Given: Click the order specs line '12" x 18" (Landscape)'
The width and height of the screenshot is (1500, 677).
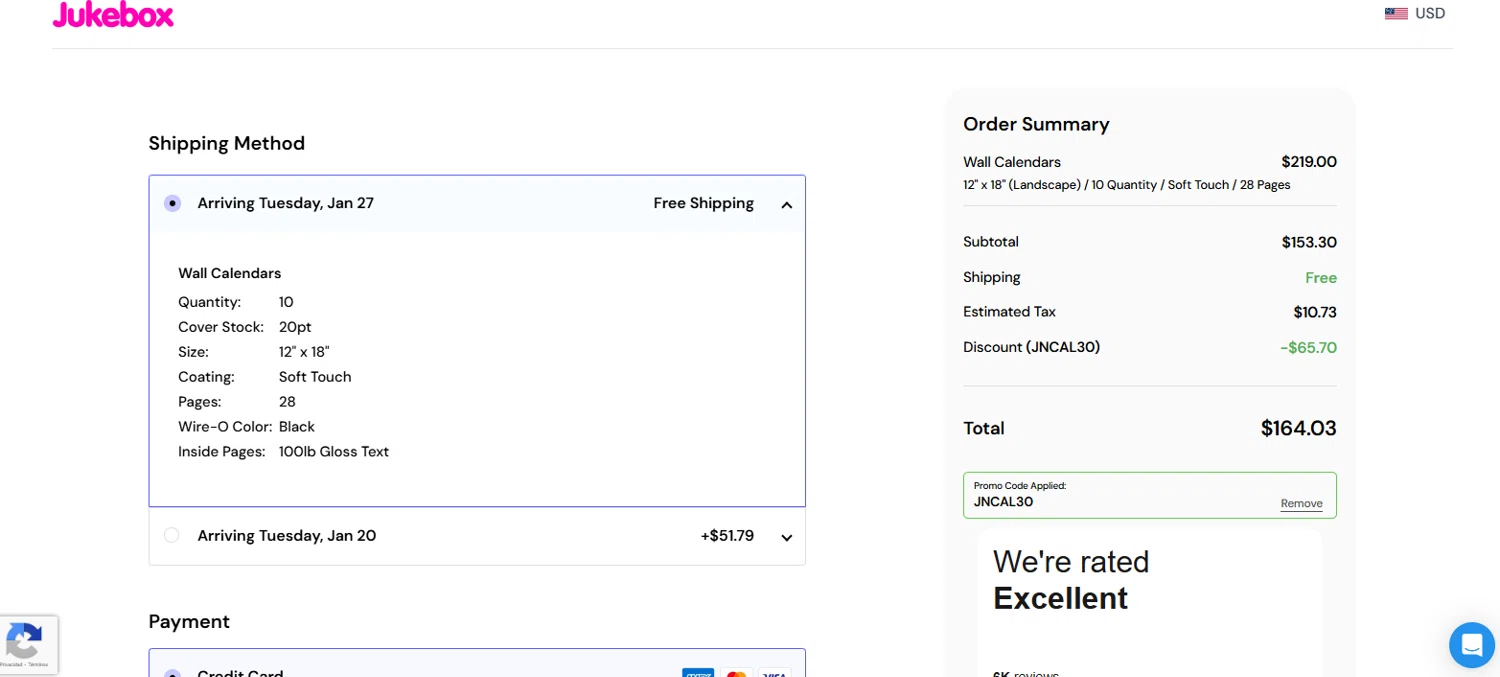Looking at the screenshot, I should tap(1126, 185).
